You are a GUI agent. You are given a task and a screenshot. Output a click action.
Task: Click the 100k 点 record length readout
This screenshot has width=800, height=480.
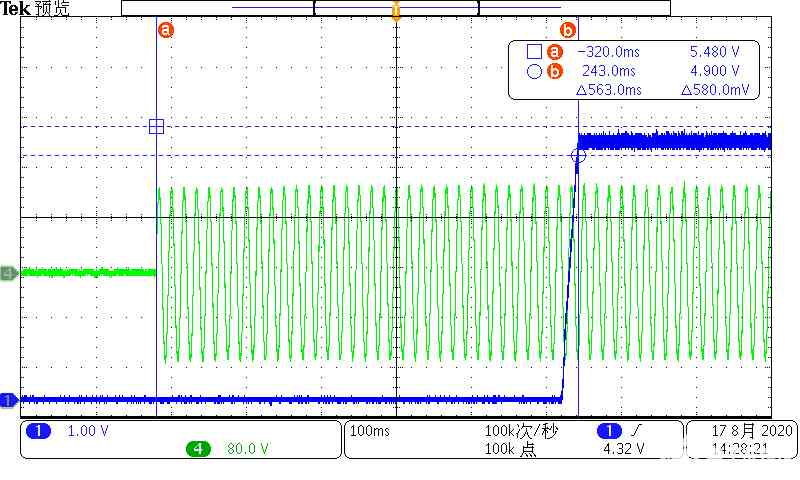coord(510,449)
